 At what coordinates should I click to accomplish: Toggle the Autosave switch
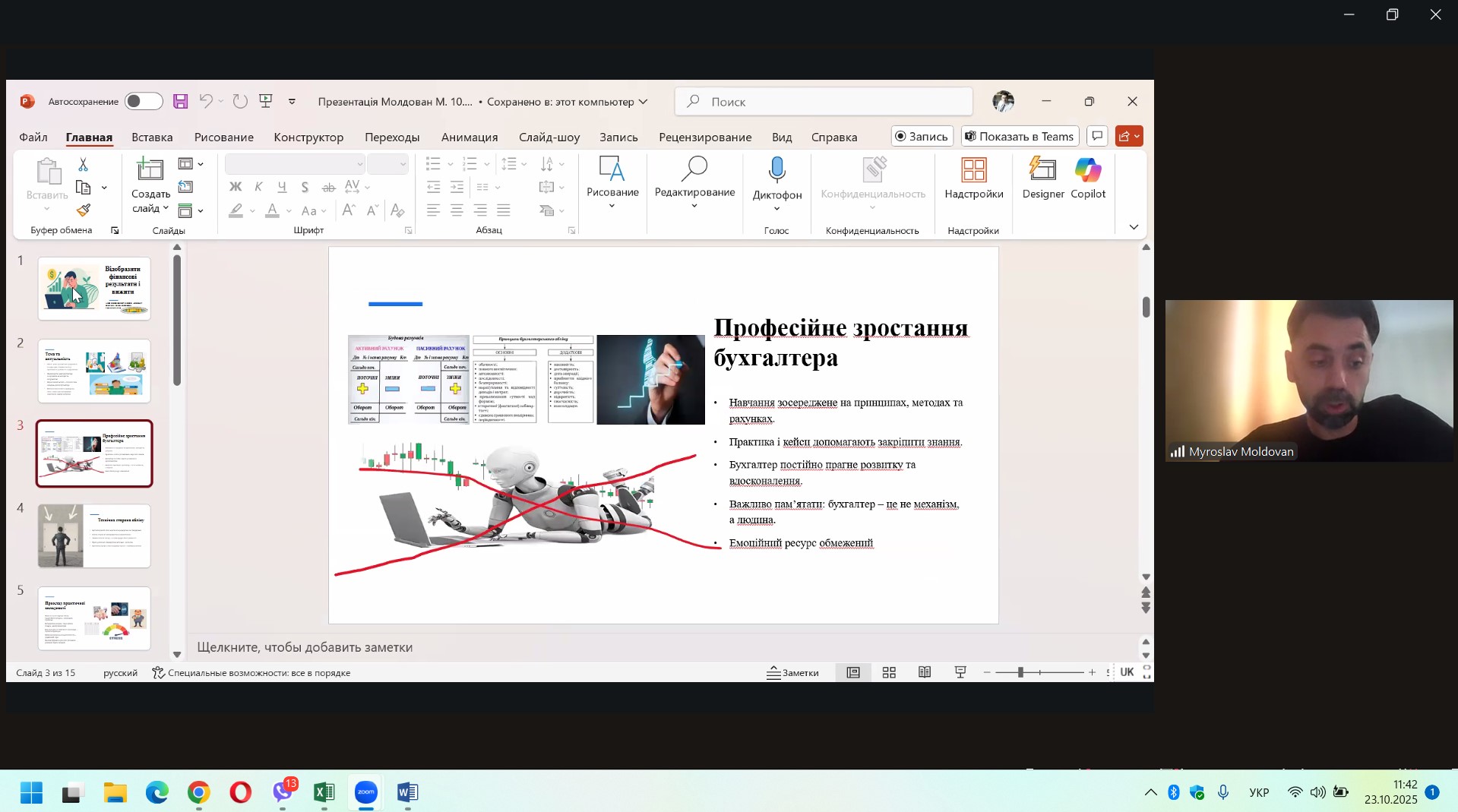144,102
